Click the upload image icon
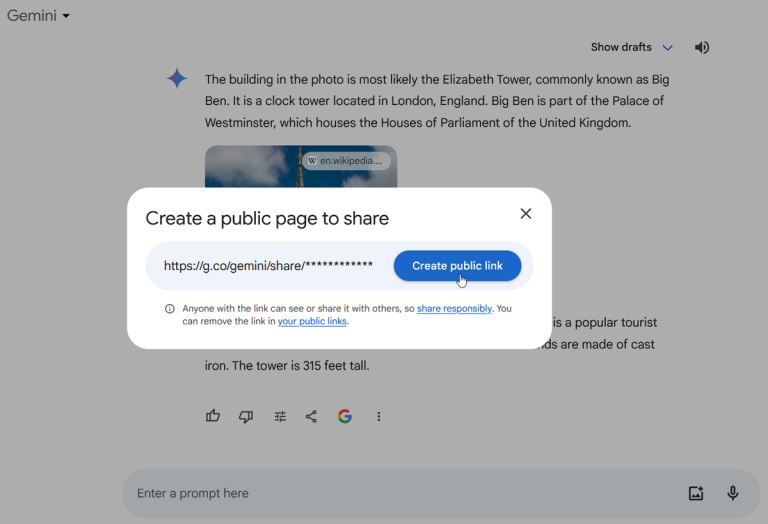This screenshot has height=524, width=768. pyautogui.click(x=696, y=493)
